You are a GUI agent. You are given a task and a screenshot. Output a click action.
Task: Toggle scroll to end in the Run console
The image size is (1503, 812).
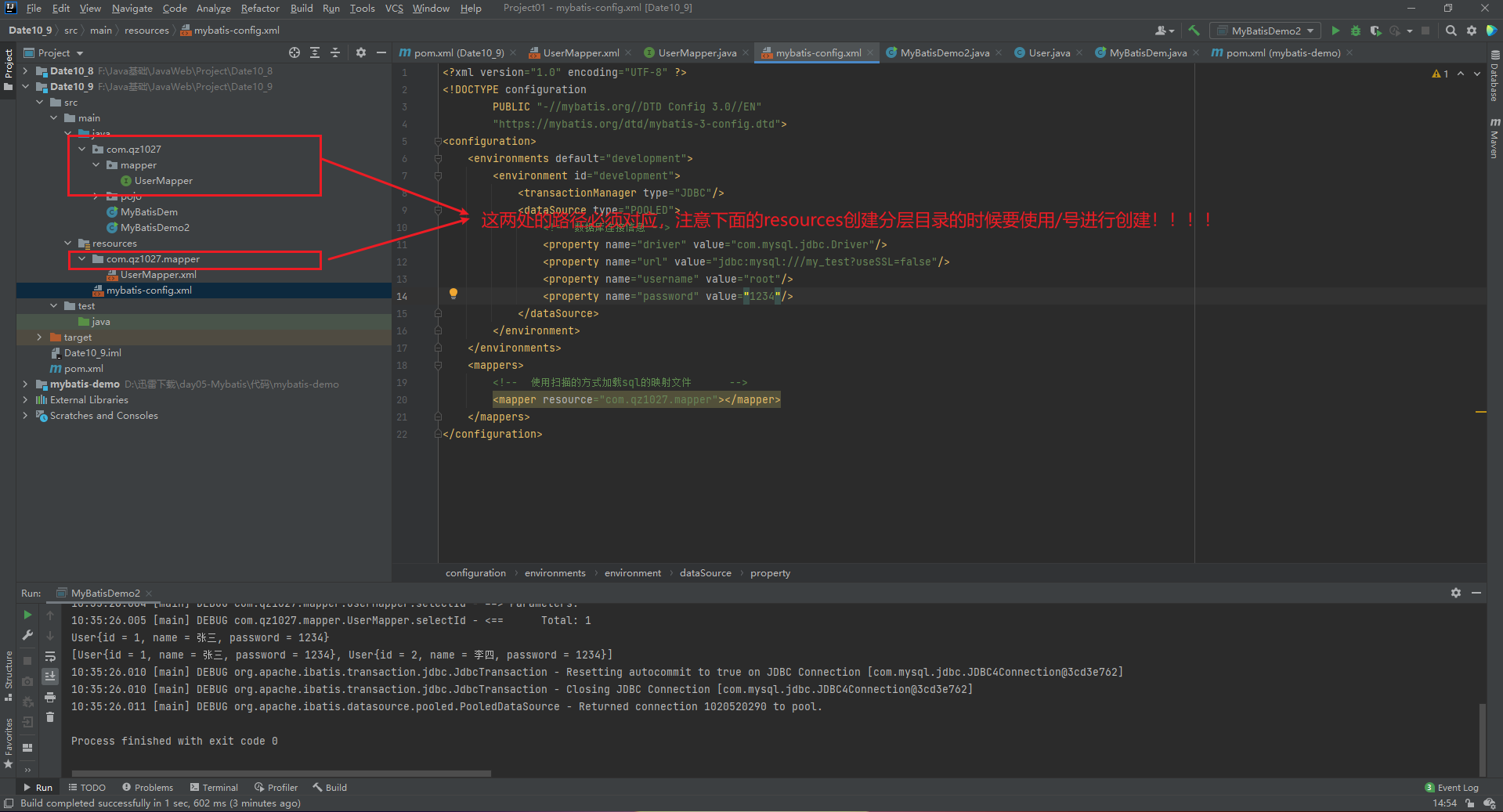tap(50, 676)
